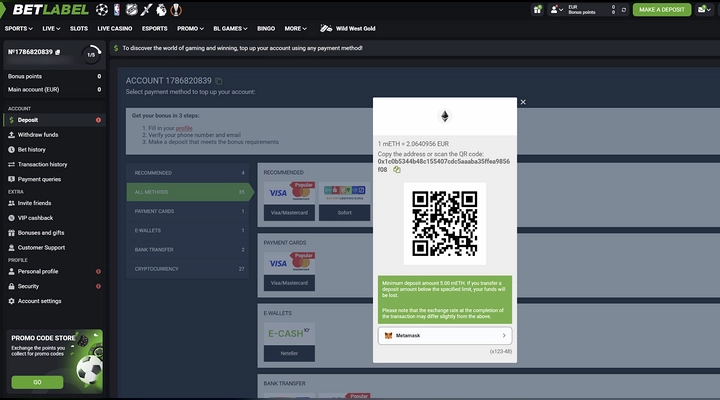The image size is (720, 400).
Task: Open Transaction history
Action: [x=54, y=164]
